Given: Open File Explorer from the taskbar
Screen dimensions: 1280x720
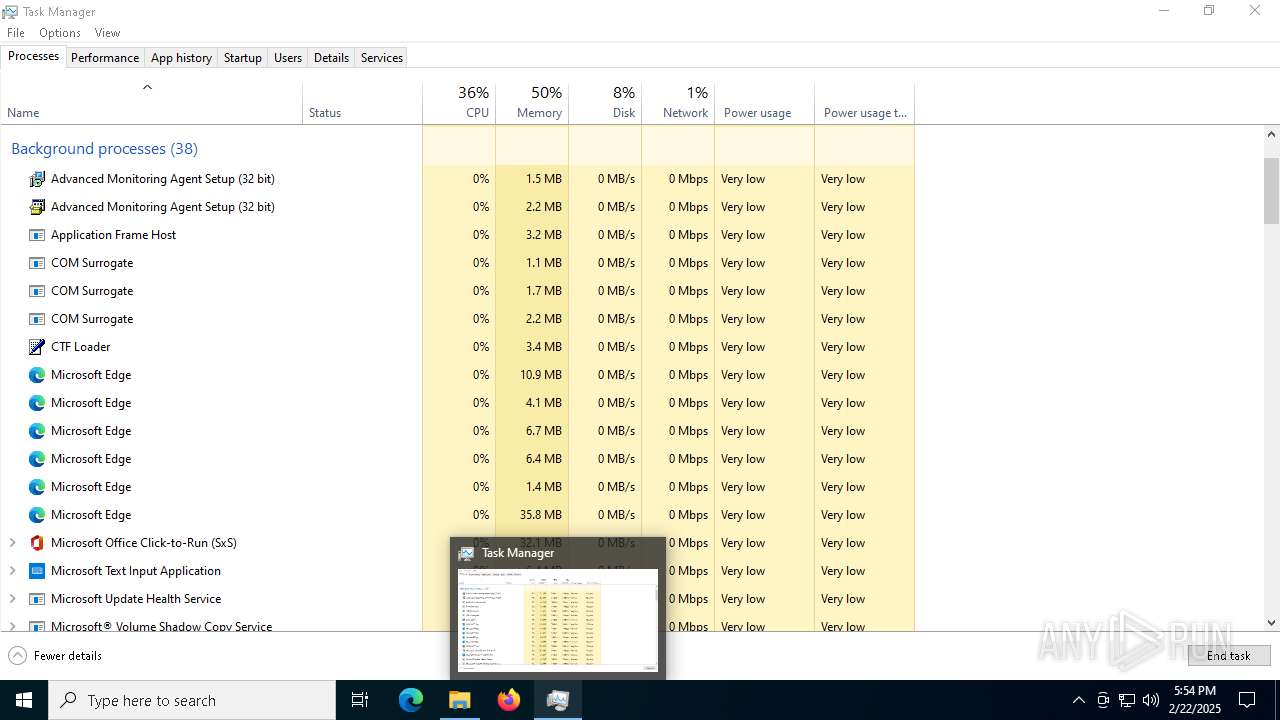Looking at the screenshot, I should point(460,700).
